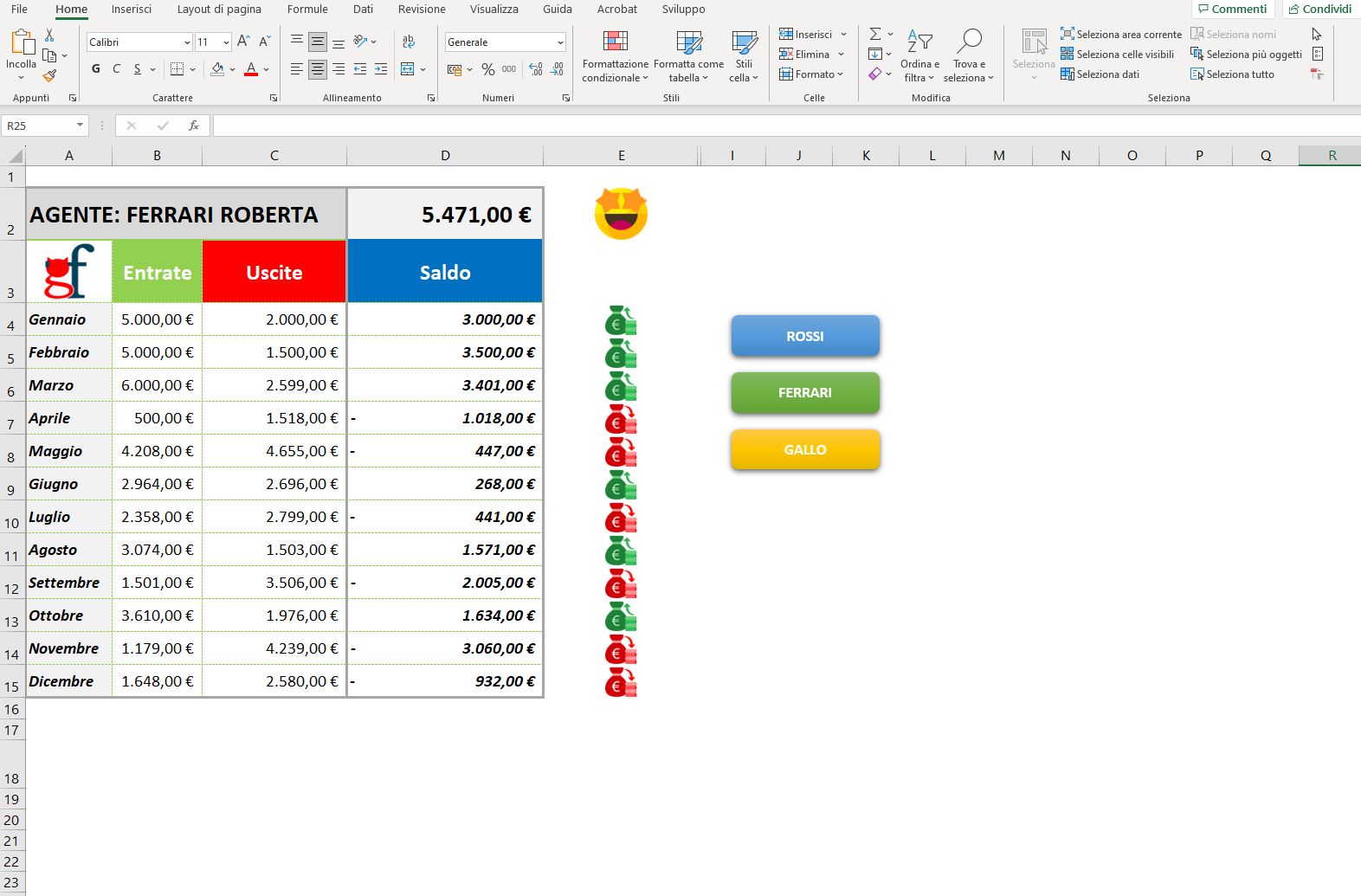
Task: Switch to the Inserisci tab
Action: pos(132,9)
